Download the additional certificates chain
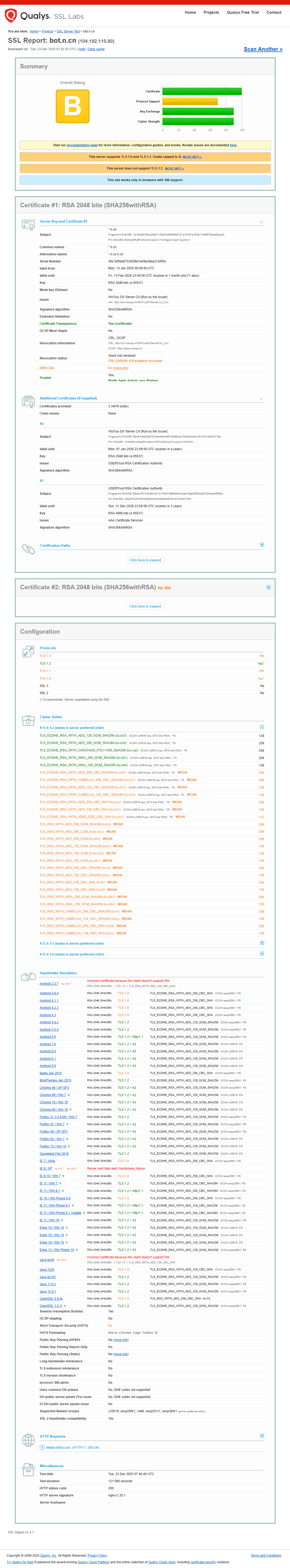The height and width of the screenshot is (1568, 290). pyautogui.click(x=261, y=399)
